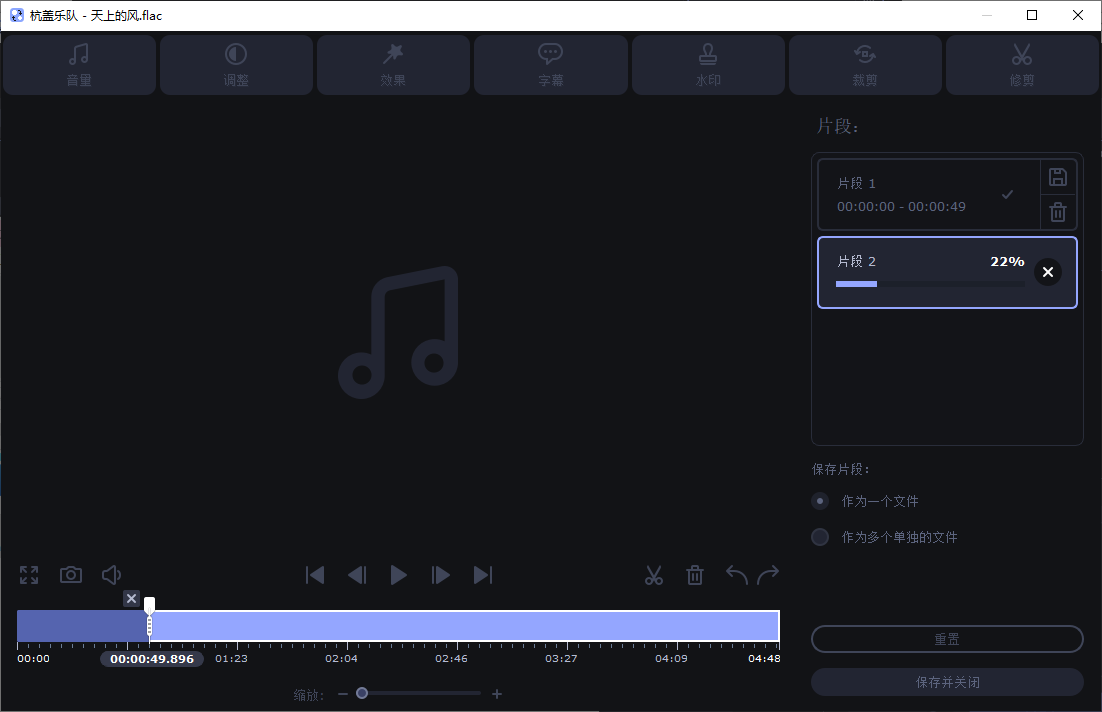Image resolution: width=1102 pixels, height=712 pixels.
Task: Select the 作为一个文件 save option
Action: [820, 501]
